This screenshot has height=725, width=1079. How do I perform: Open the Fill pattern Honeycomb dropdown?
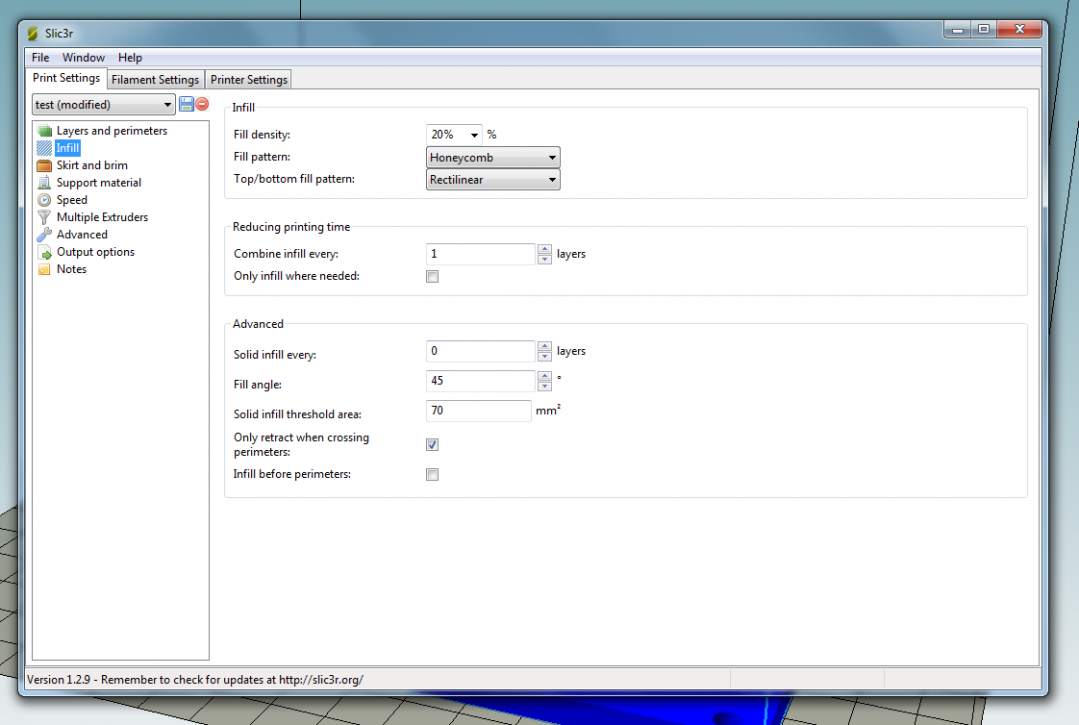click(x=493, y=158)
